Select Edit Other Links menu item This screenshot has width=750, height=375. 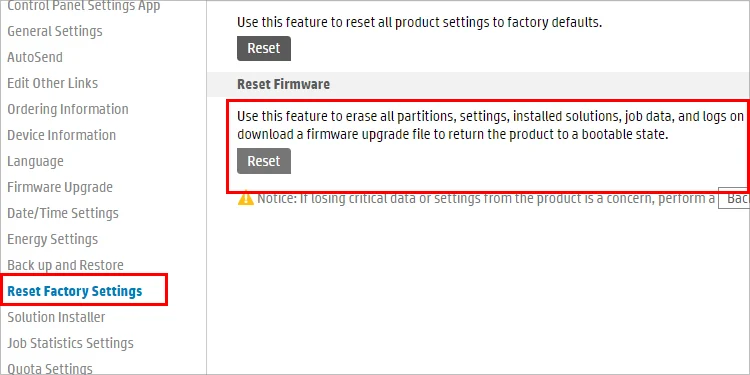[53, 83]
